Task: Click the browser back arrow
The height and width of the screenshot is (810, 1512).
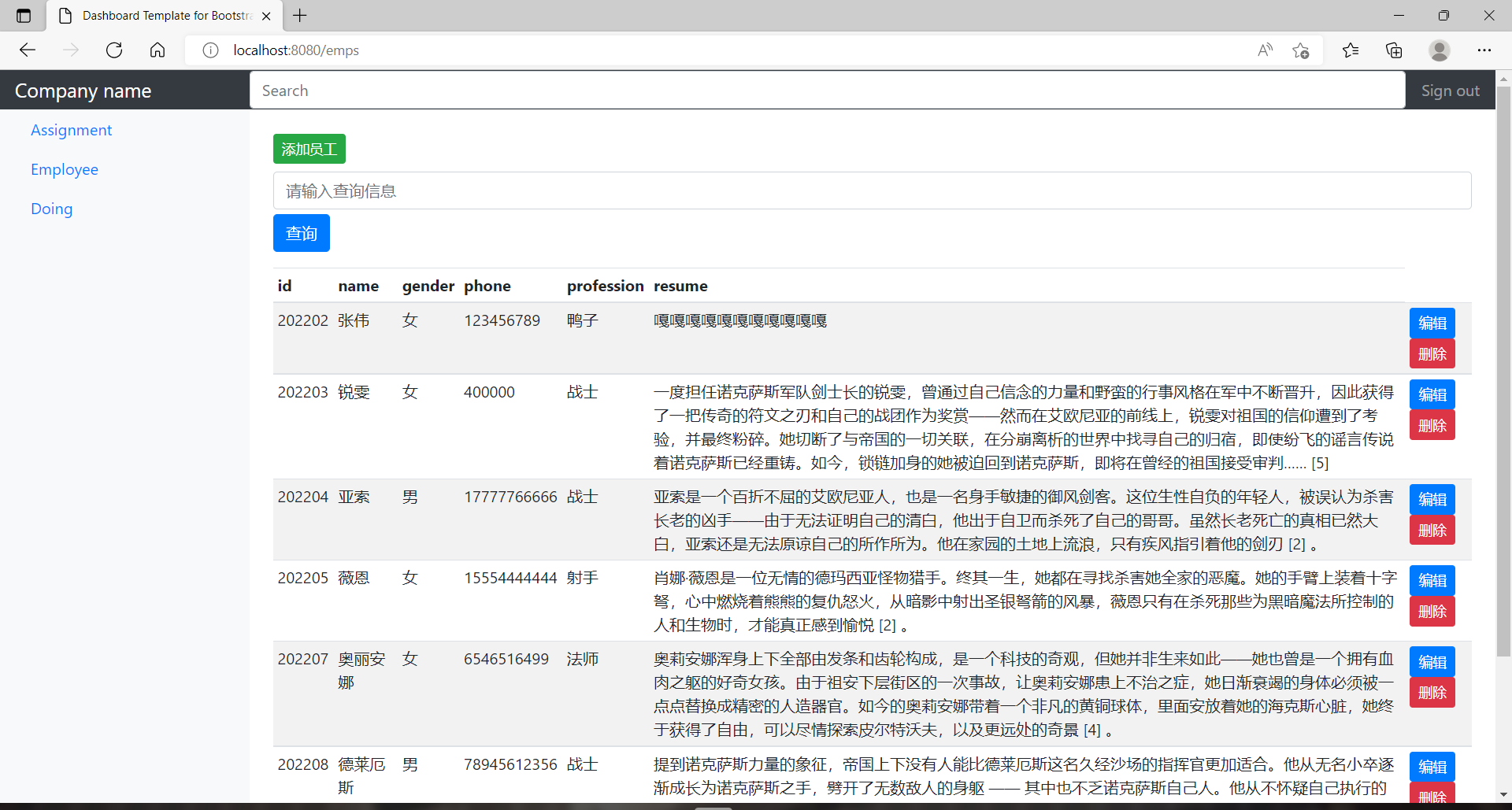Action: (x=28, y=50)
